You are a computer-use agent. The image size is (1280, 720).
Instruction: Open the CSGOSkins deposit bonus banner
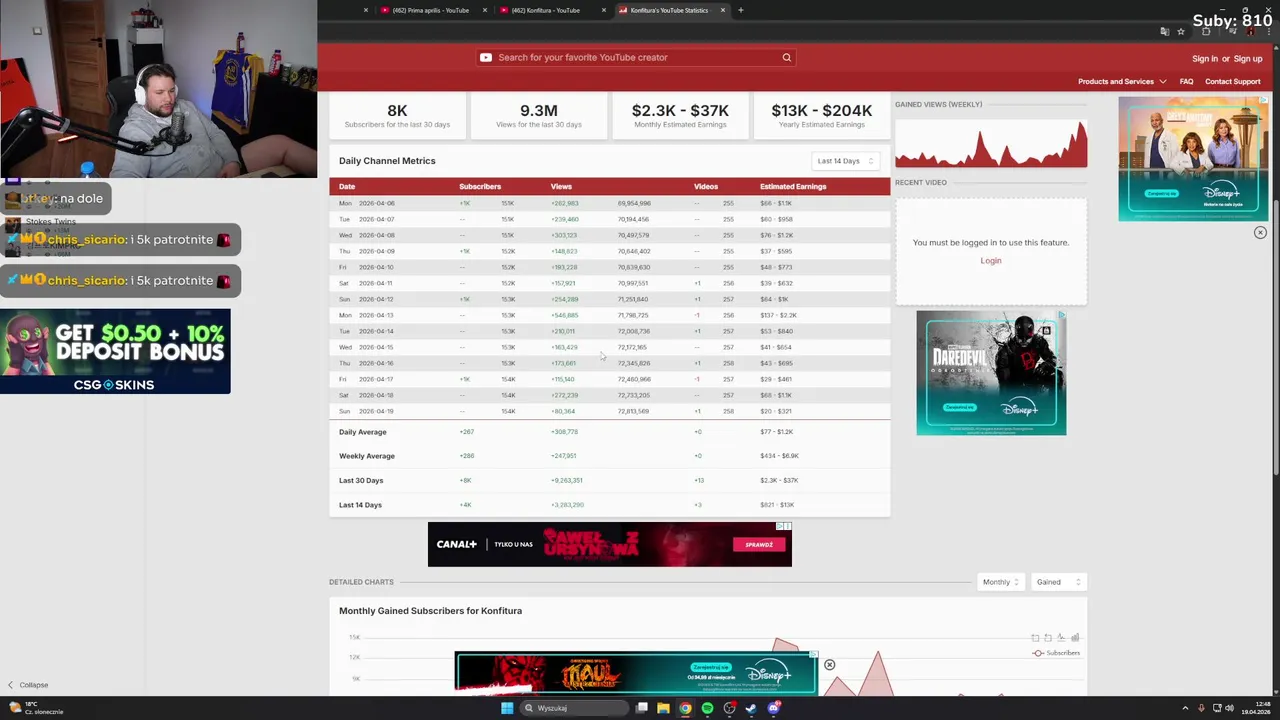[x=115, y=351]
